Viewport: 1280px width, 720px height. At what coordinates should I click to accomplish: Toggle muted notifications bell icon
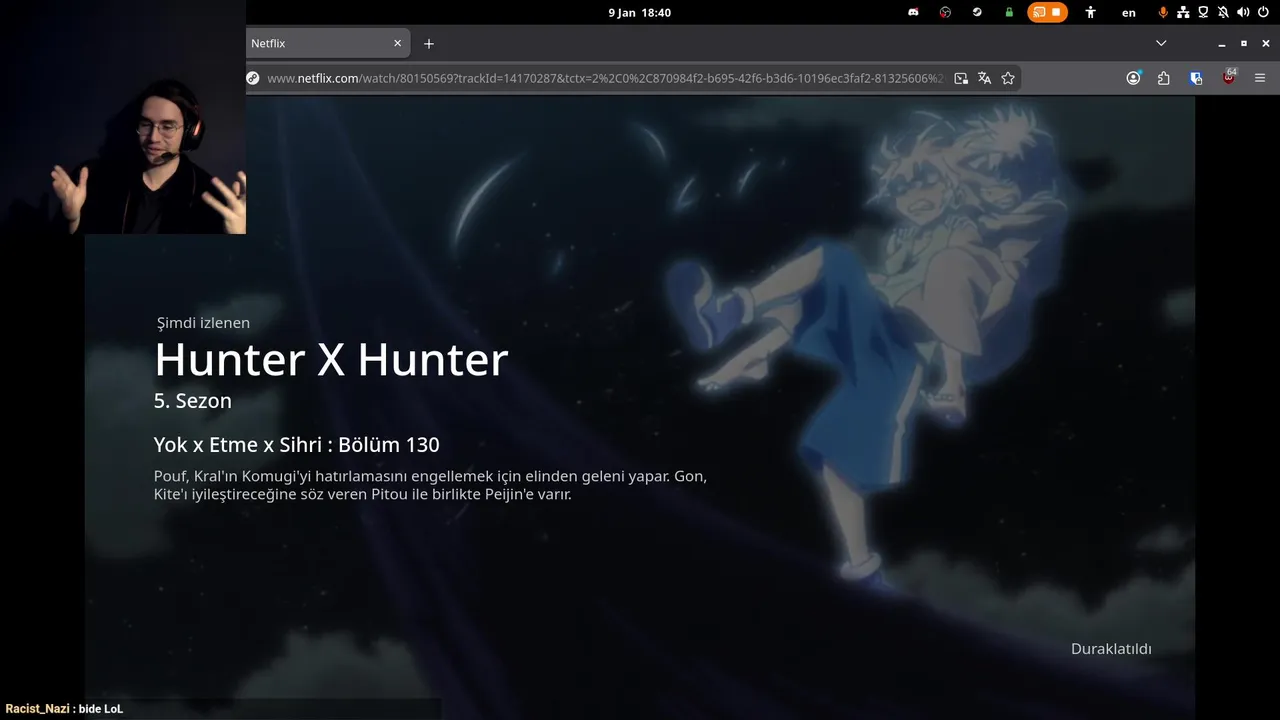point(1223,12)
